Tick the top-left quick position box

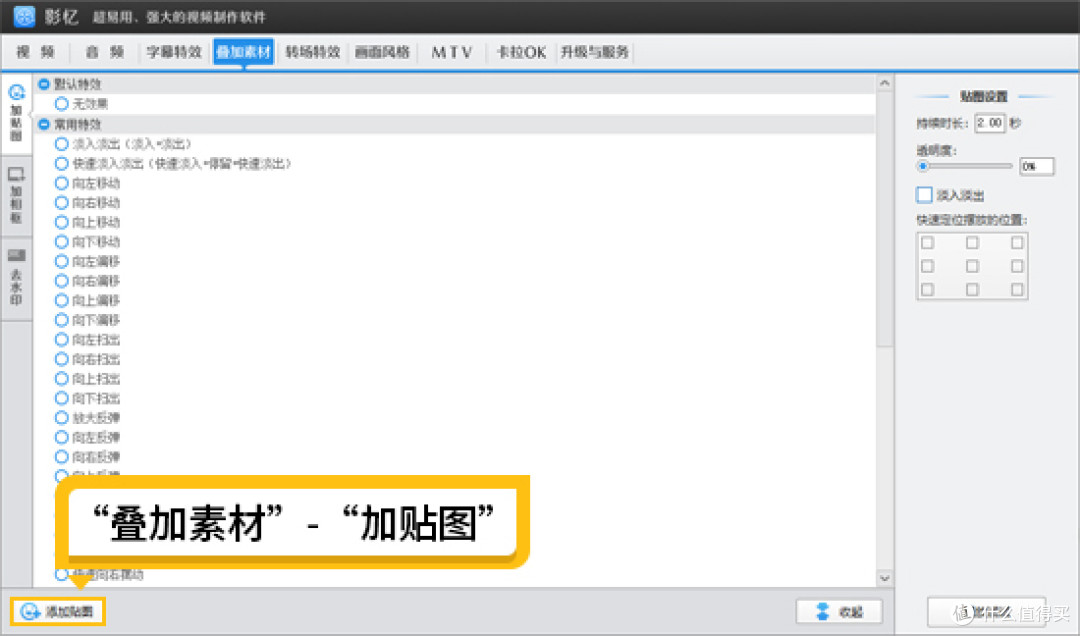pos(928,243)
